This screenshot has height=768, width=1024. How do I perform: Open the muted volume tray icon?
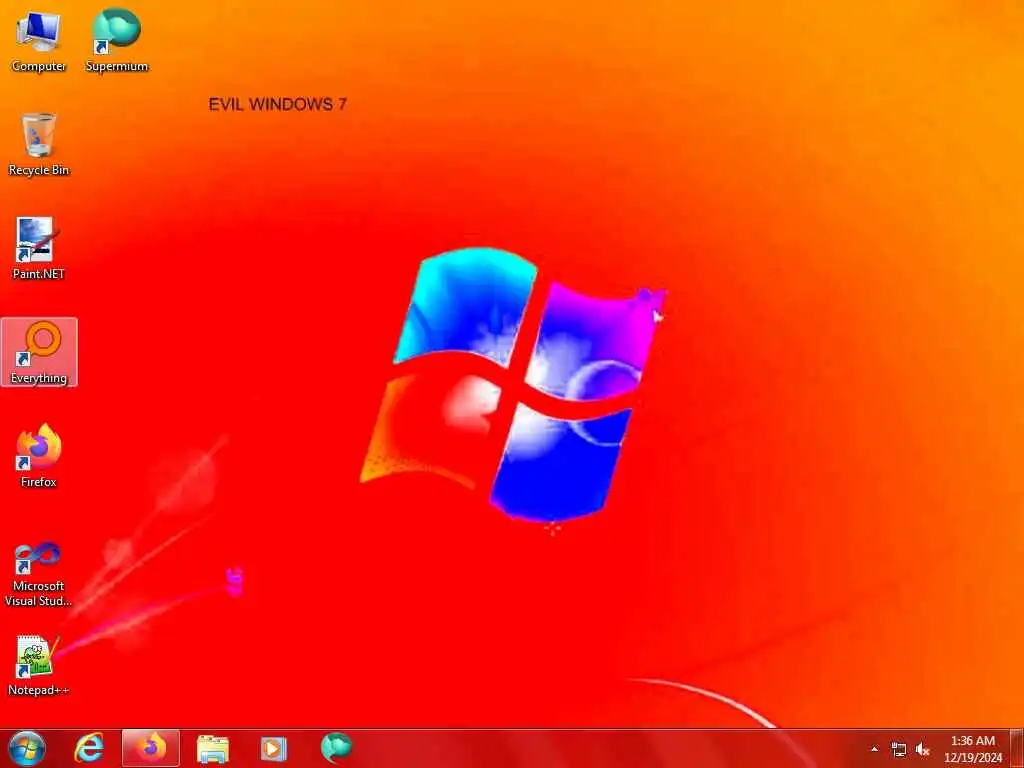923,750
